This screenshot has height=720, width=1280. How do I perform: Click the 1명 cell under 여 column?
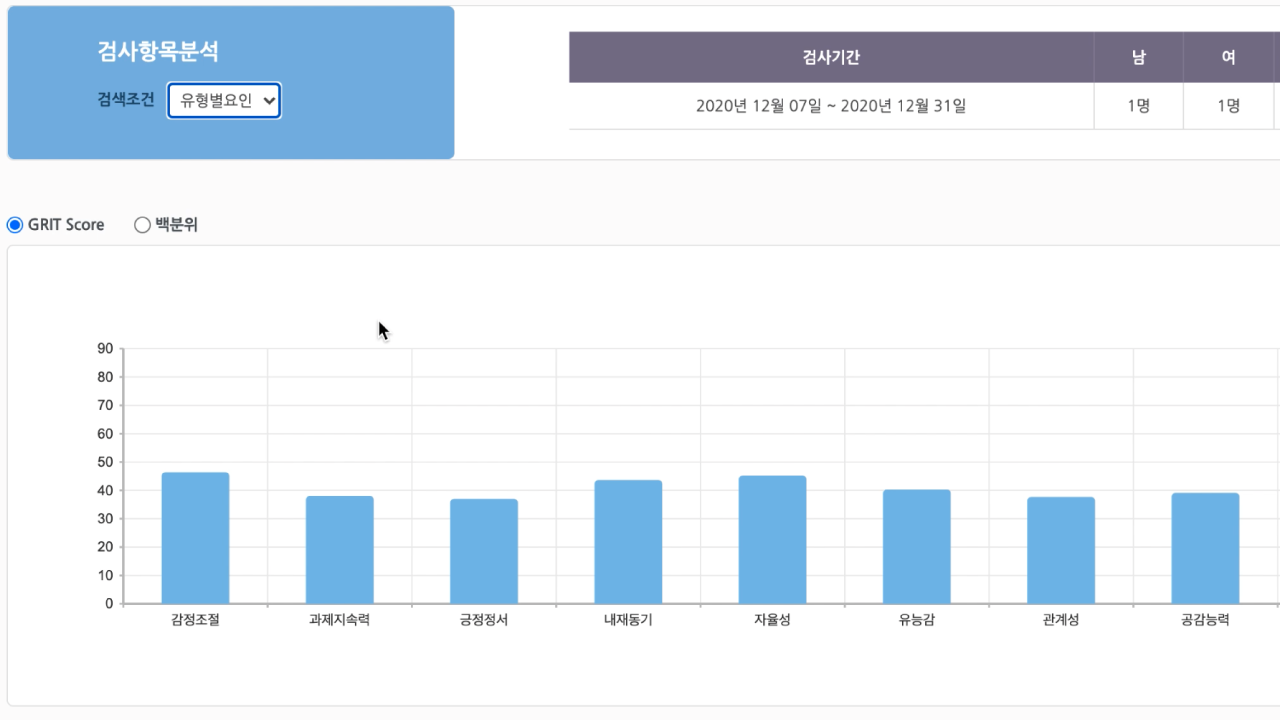tap(1228, 106)
